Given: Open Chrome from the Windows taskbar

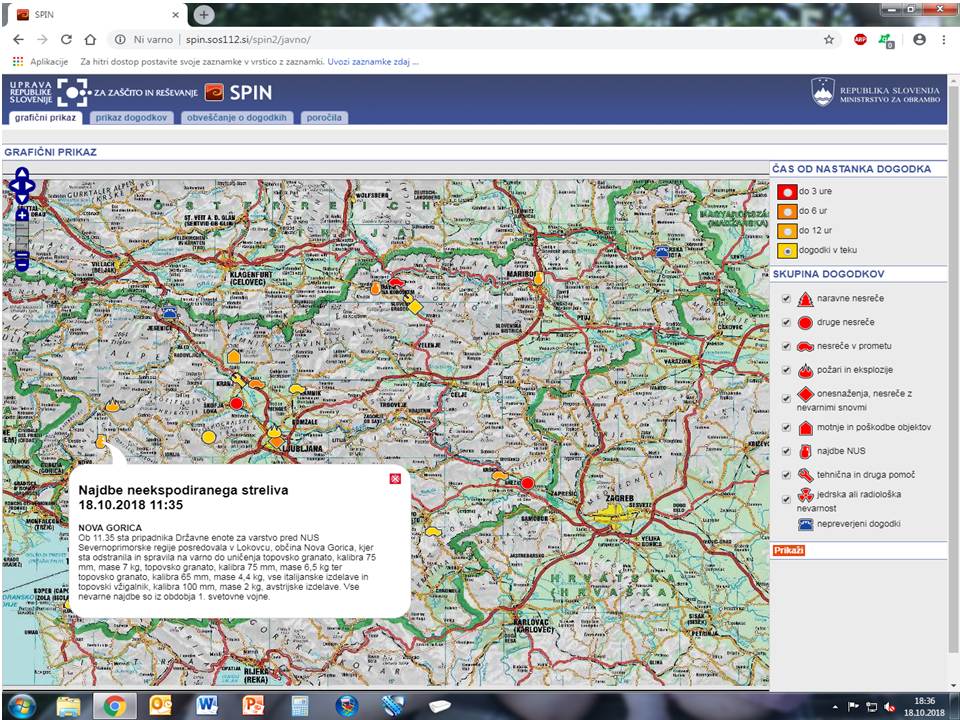Looking at the screenshot, I should click(x=114, y=706).
